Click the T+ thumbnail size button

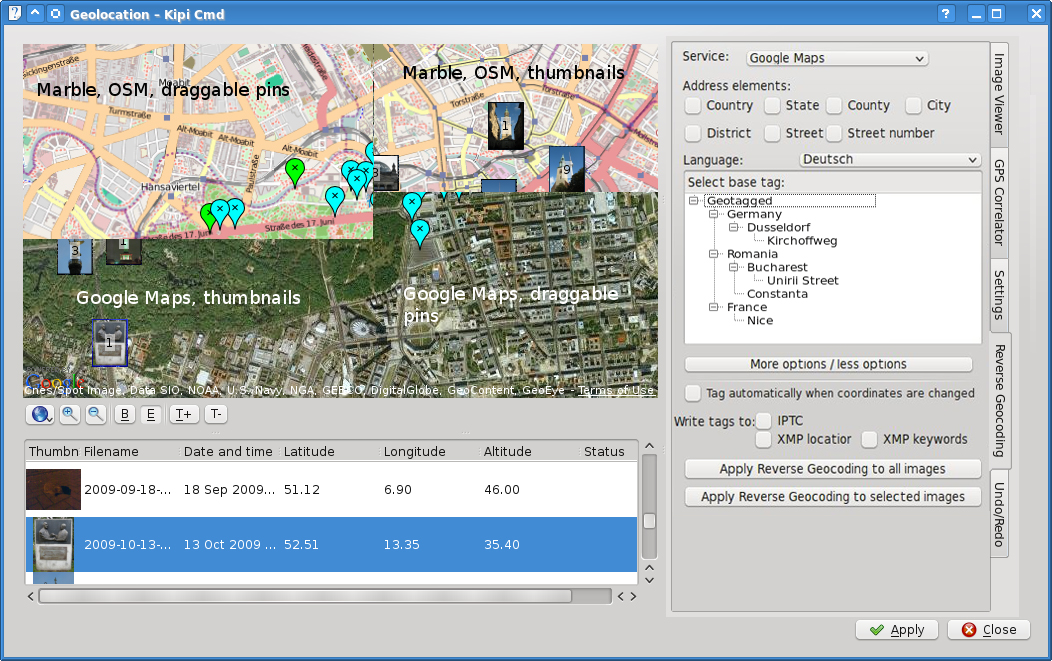pyautogui.click(x=183, y=414)
